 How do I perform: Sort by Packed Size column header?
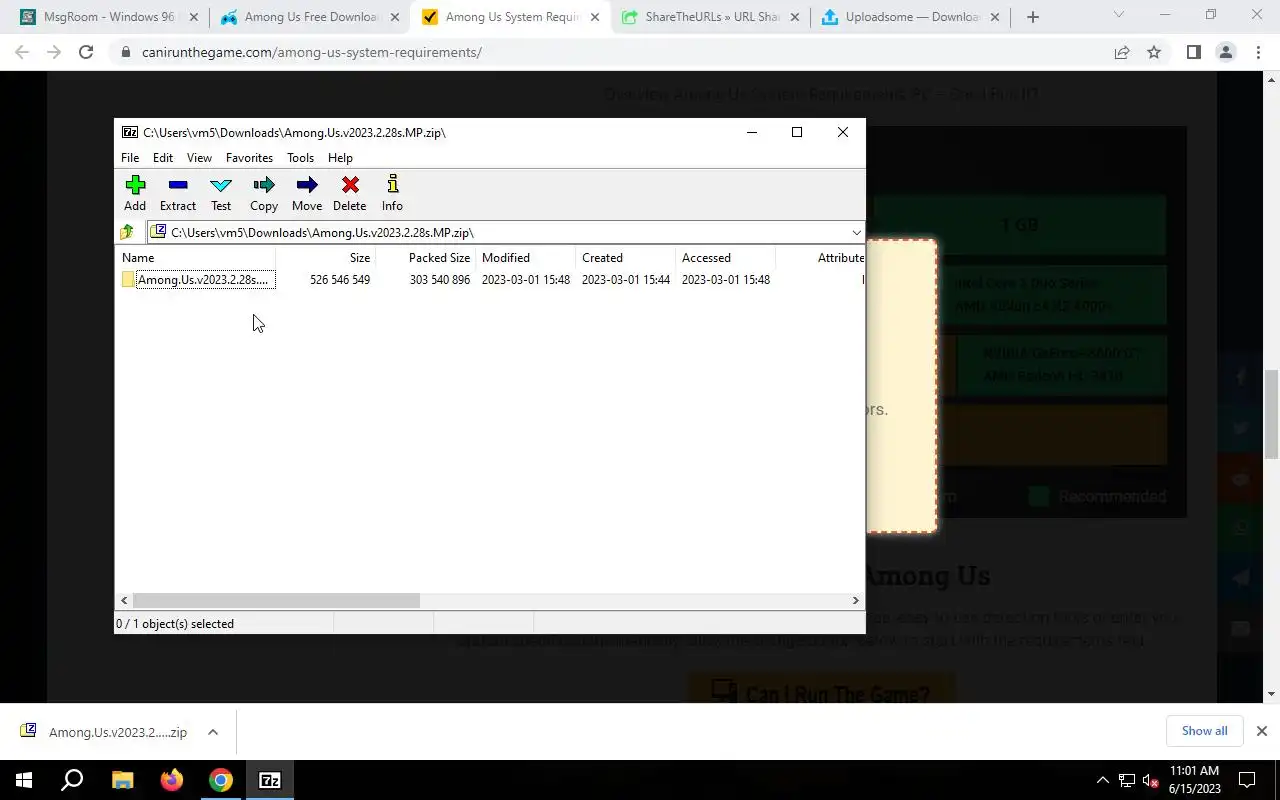[425, 258]
